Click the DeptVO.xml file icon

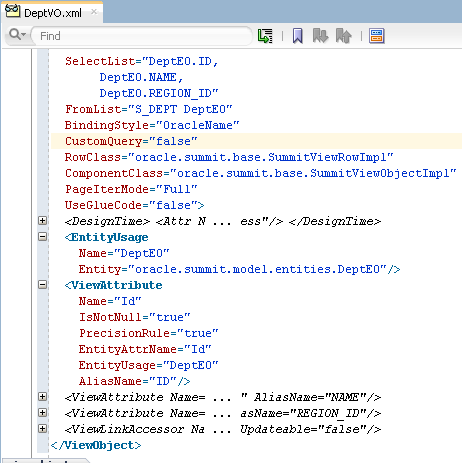click(x=13, y=11)
